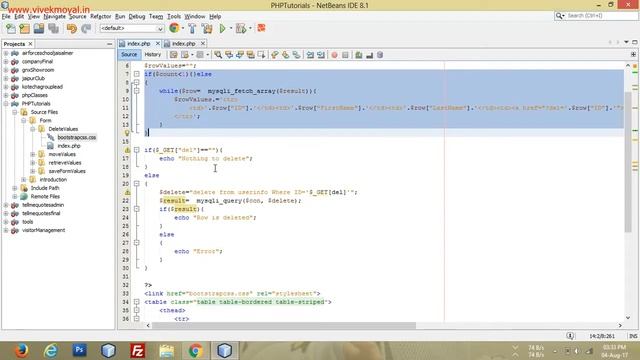Viewport: 640px width, 360px height.
Task: Click the Clean and Build broom icon
Action: (x=207, y=28)
